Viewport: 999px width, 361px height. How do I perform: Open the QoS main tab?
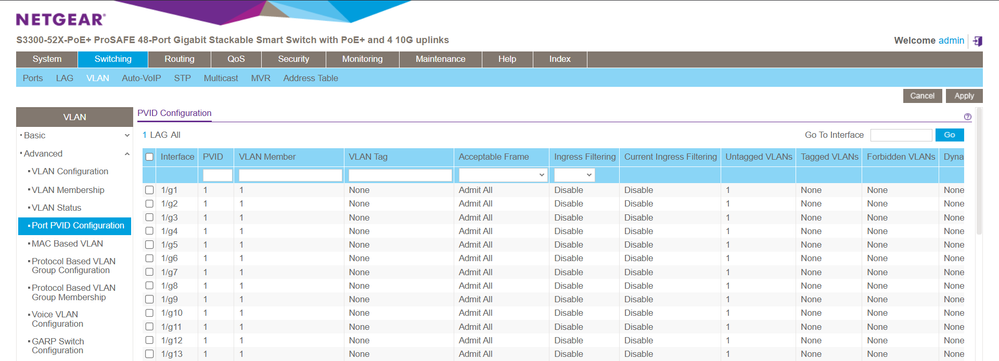click(236, 59)
